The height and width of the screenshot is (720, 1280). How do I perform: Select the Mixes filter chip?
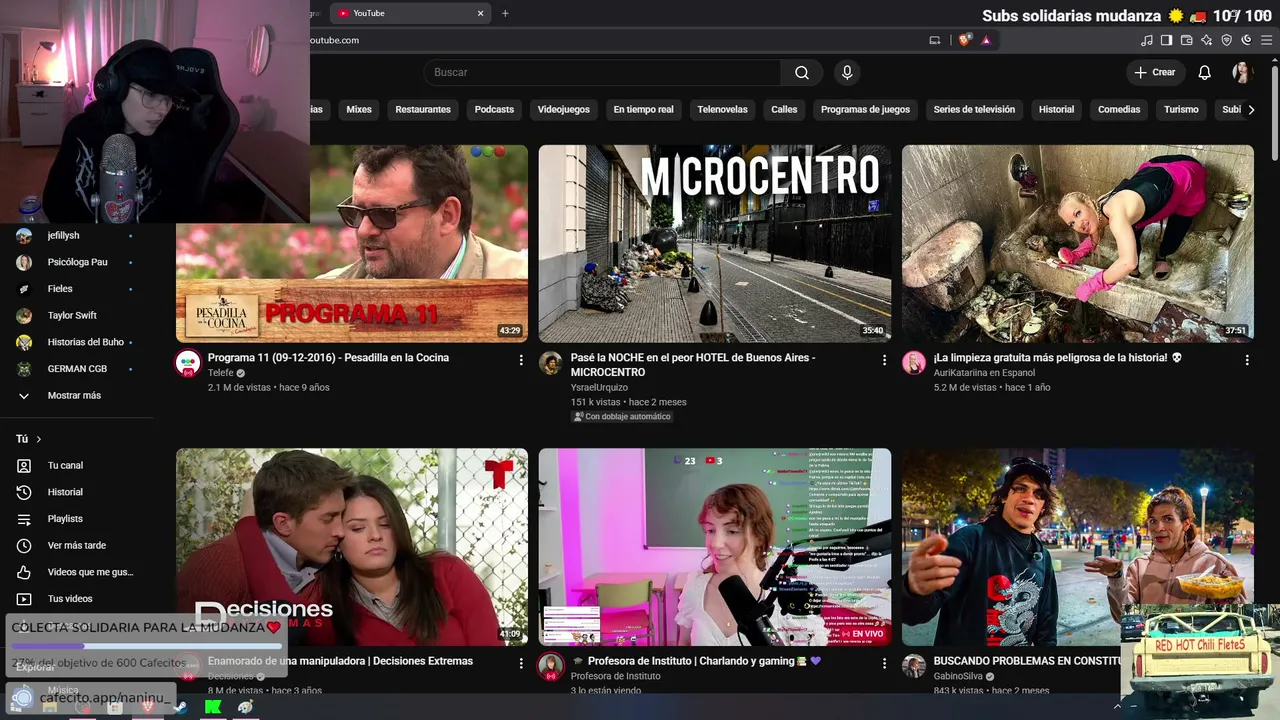(359, 110)
